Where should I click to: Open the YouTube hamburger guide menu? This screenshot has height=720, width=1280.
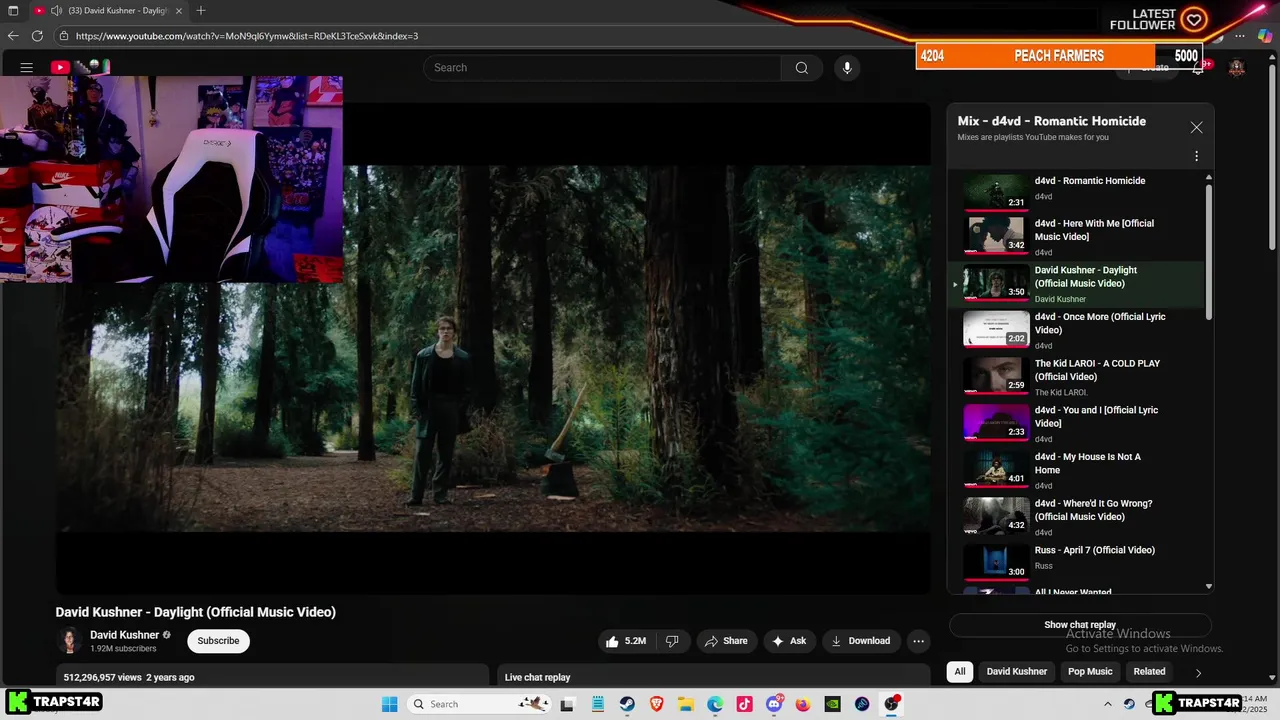click(27, 68)
